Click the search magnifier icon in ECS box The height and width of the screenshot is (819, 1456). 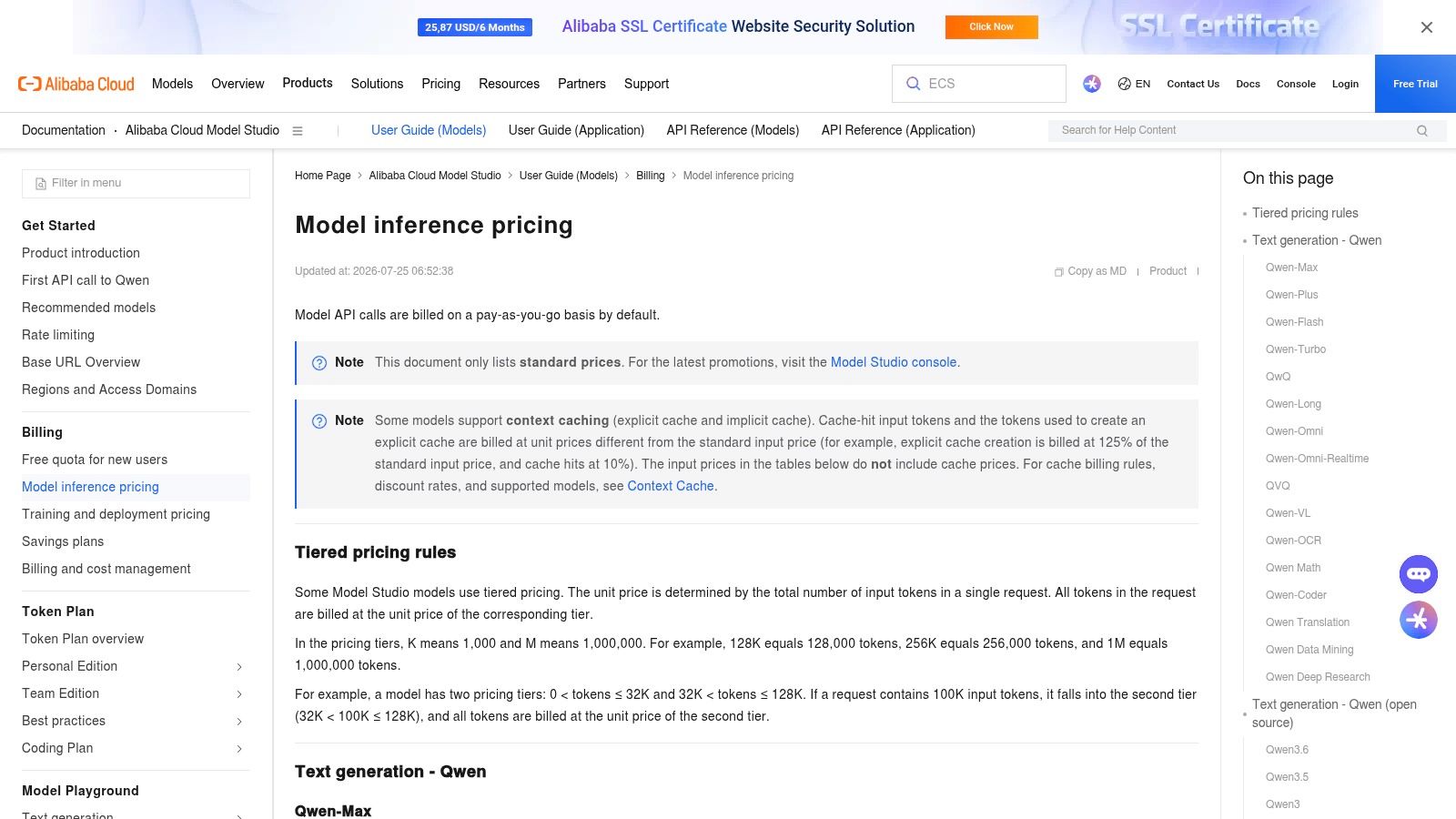pyautogui.click(x=913, y=84)
